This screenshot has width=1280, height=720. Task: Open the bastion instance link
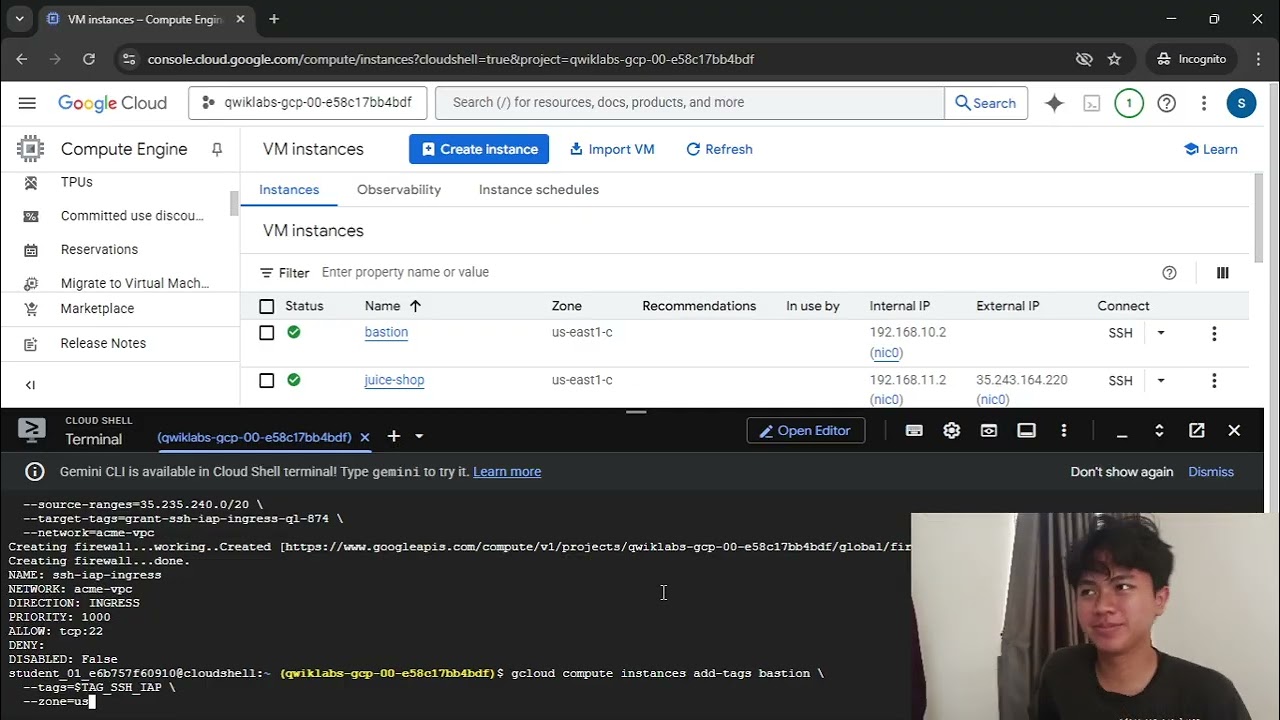coord(386,333)
